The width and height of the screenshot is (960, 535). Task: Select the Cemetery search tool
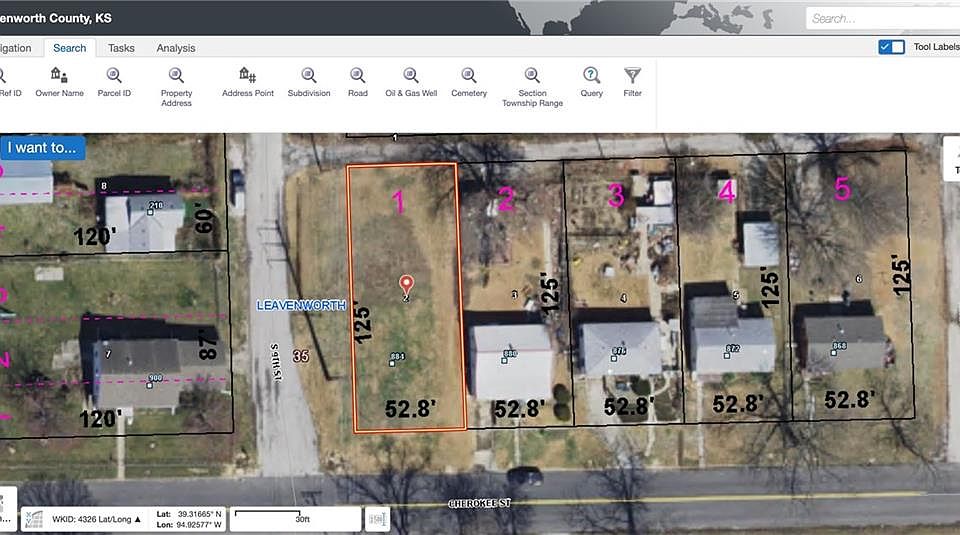pos(469,82)
